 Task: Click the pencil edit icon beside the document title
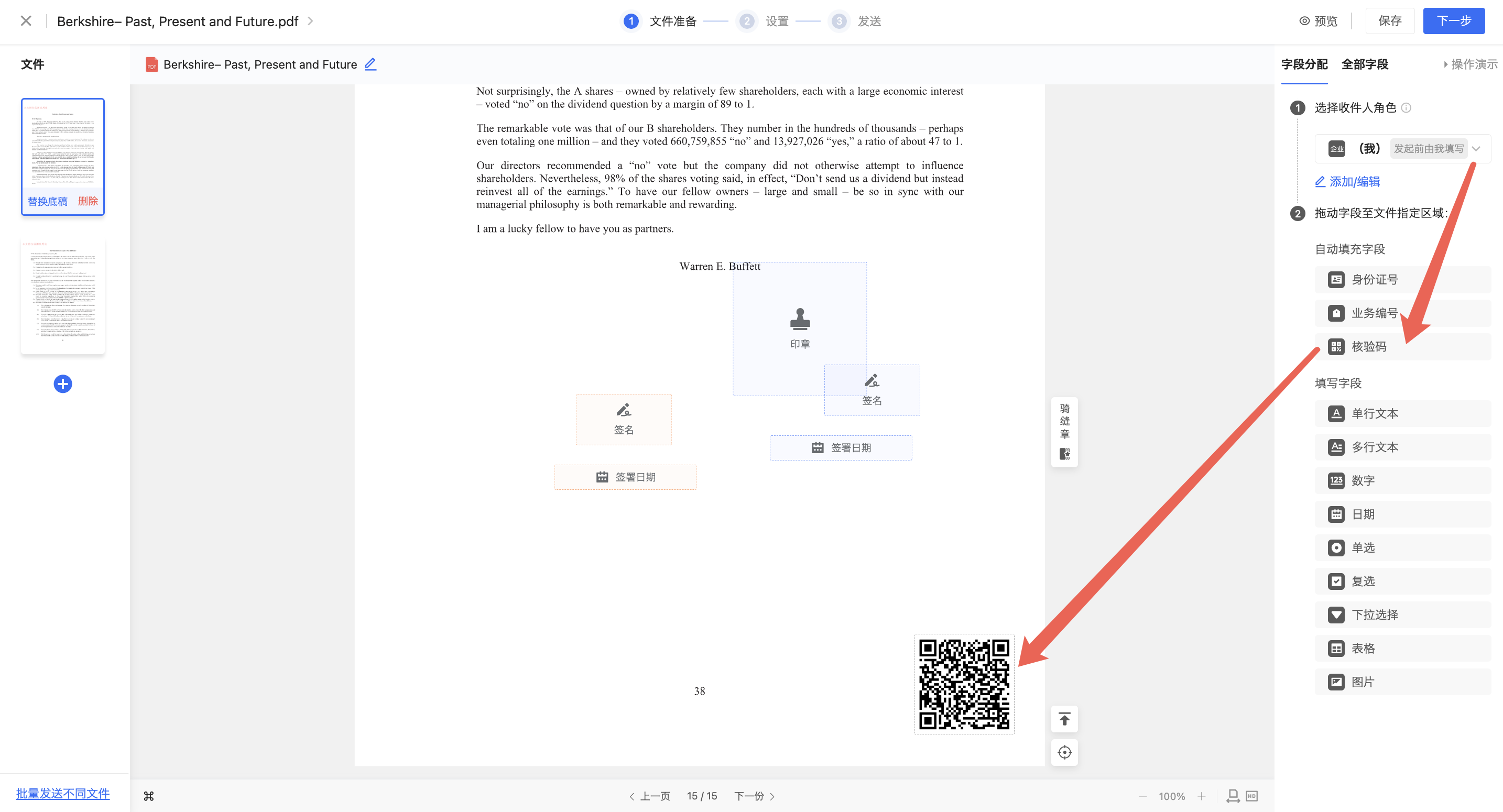(x=370, y=64)
